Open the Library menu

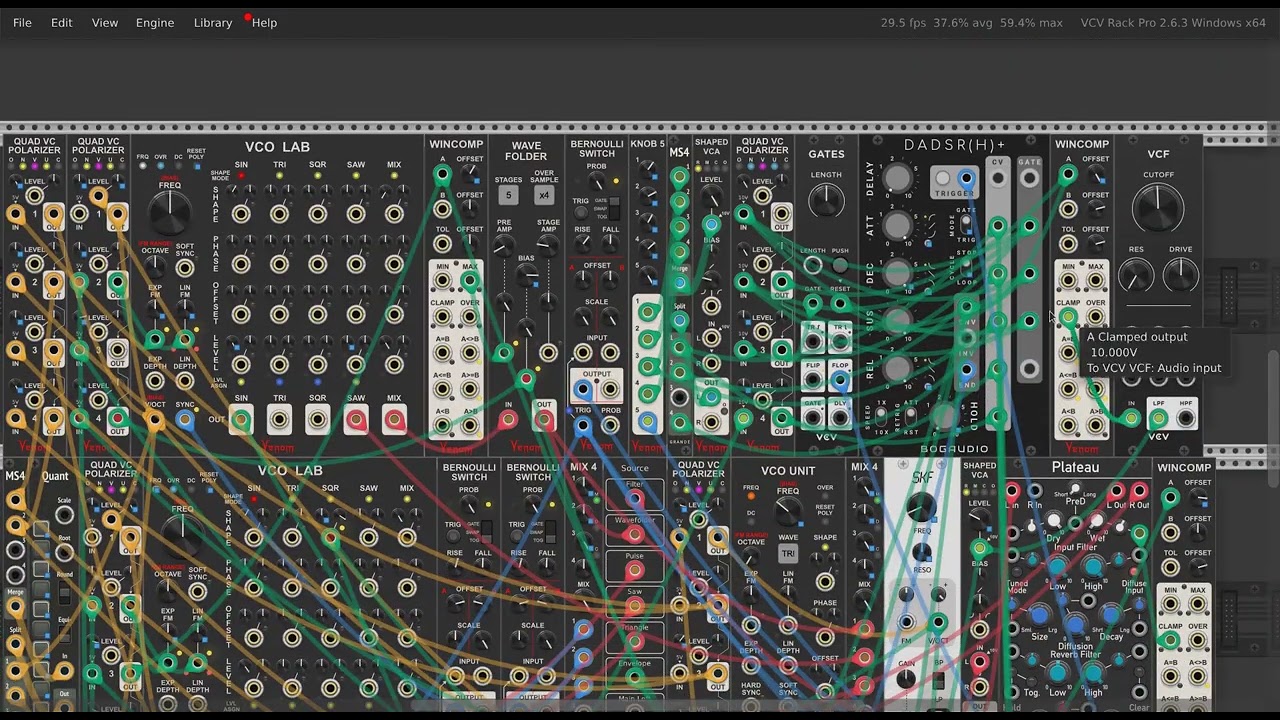[213, 22]
